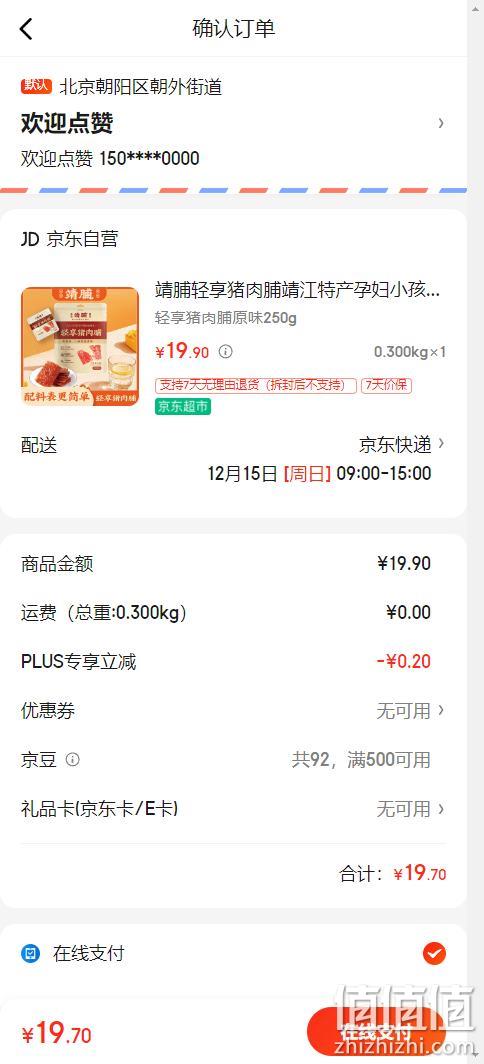
Task: Select the 12月15日 delivery time slot
Action: [319, 473]
